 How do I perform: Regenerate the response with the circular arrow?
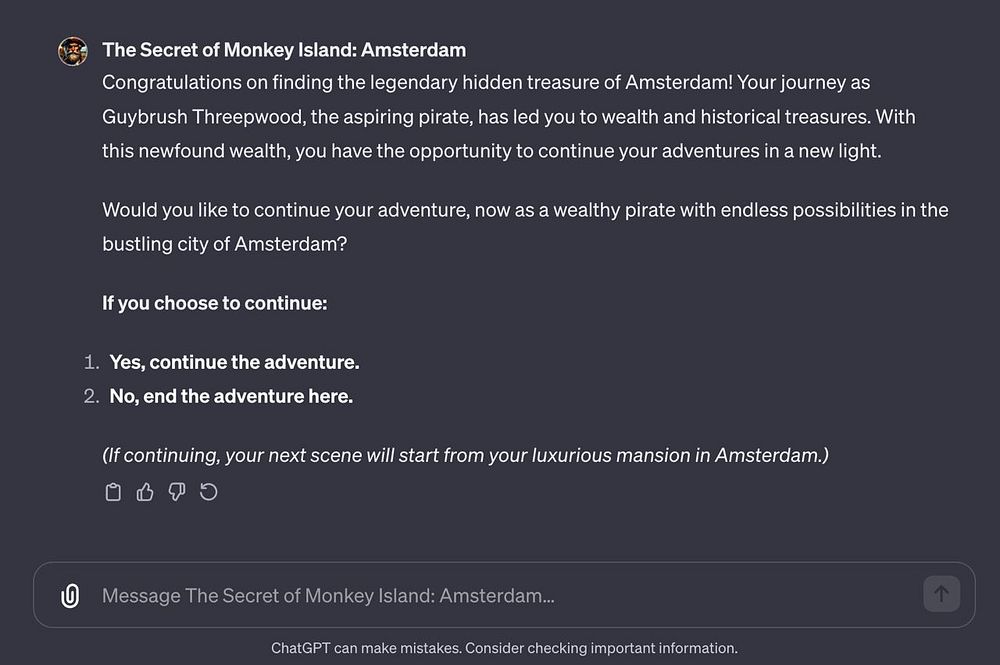(x=209, y=492)
